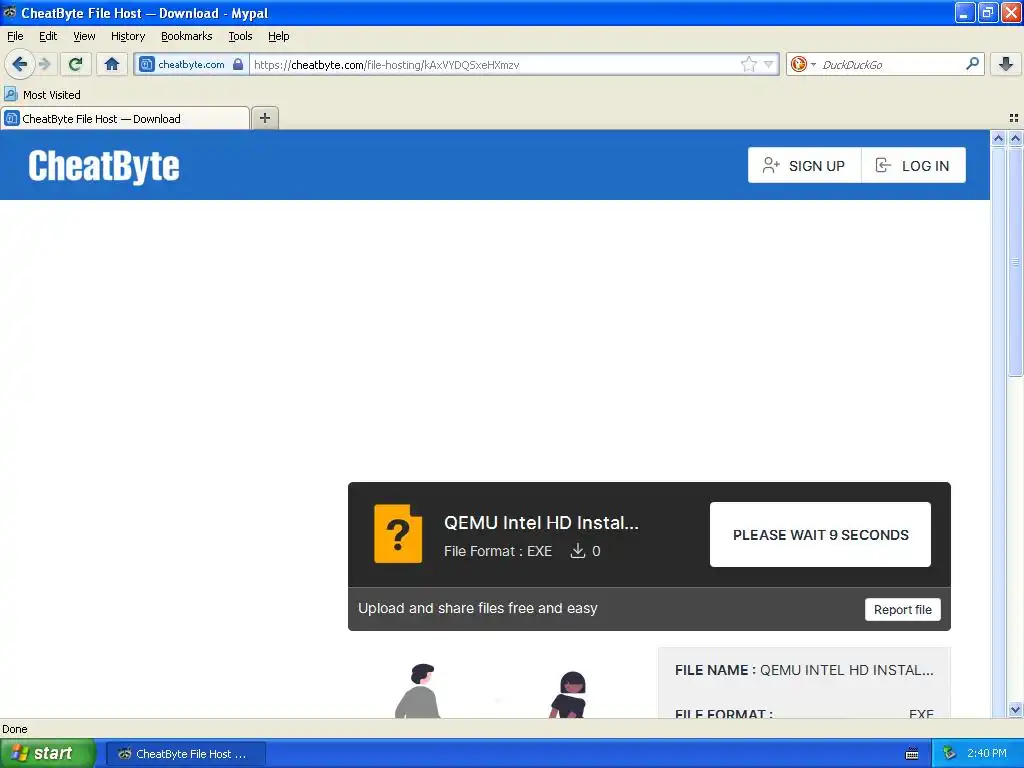
Task: Click the cheatbyte.com site identity icon
Action: pos(147,64)
